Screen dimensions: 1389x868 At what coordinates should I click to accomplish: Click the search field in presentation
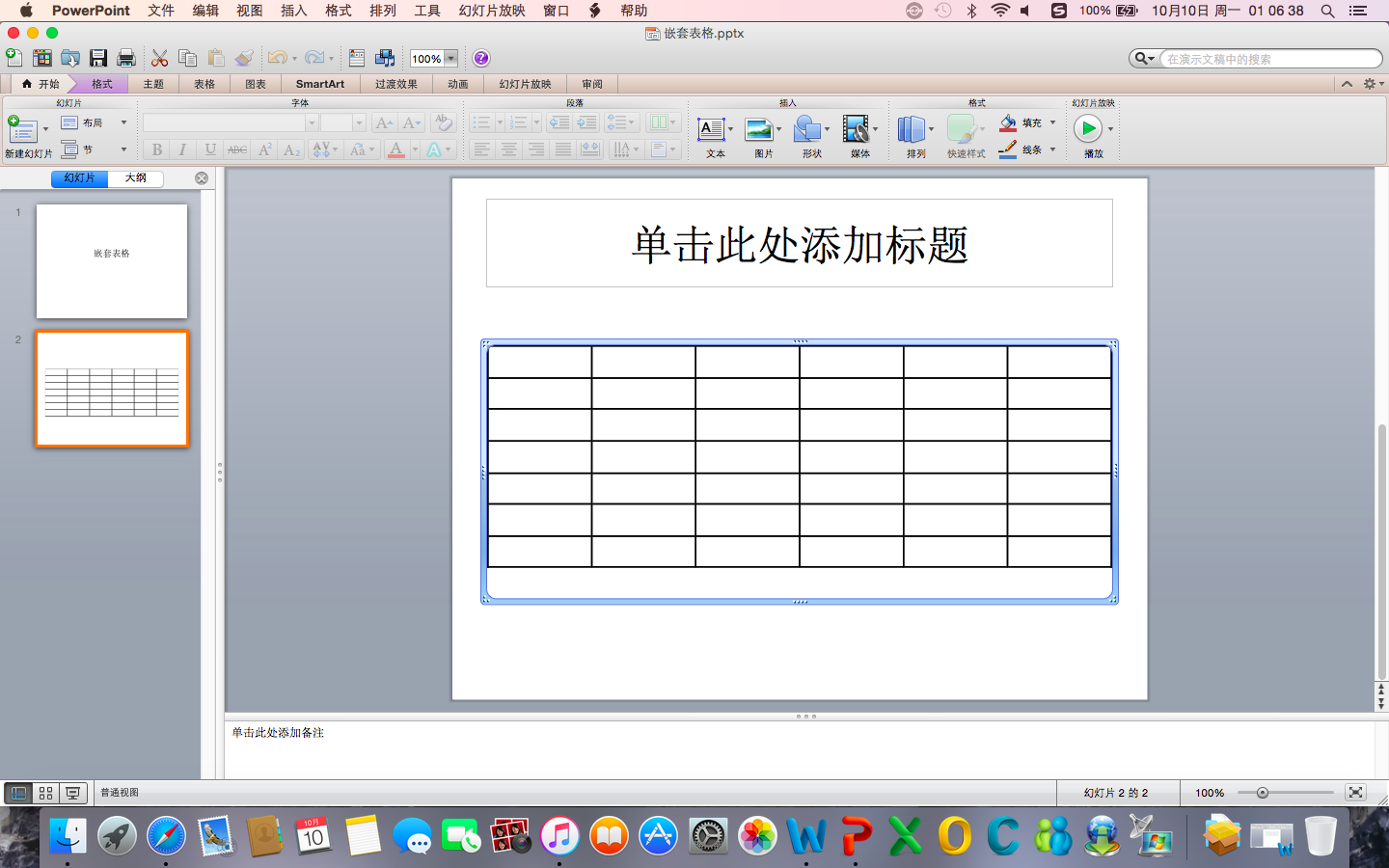1269,59
